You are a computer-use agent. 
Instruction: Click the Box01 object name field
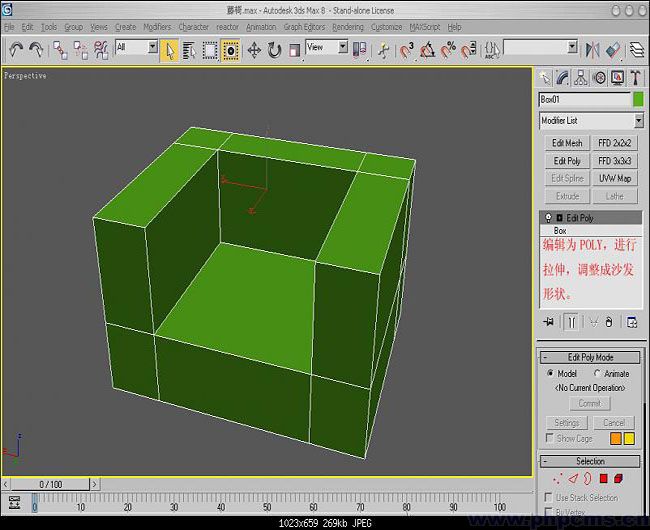(x=584, y=99)
